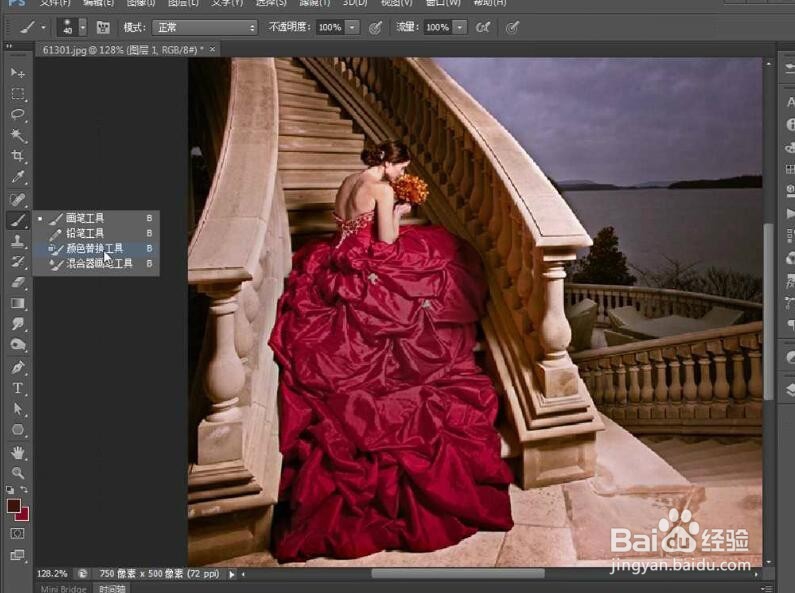Choose 画笔工具 from the flyout

[x=95, y=218]
